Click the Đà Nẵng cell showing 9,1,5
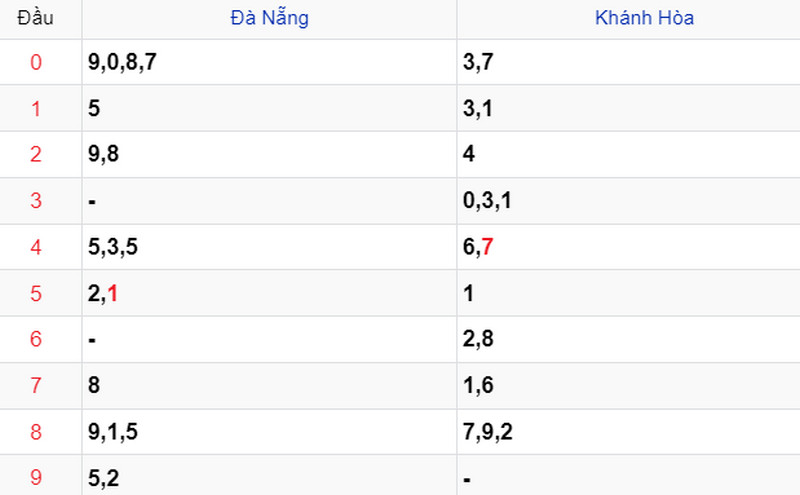800x495 pixels. pos(269,432)
